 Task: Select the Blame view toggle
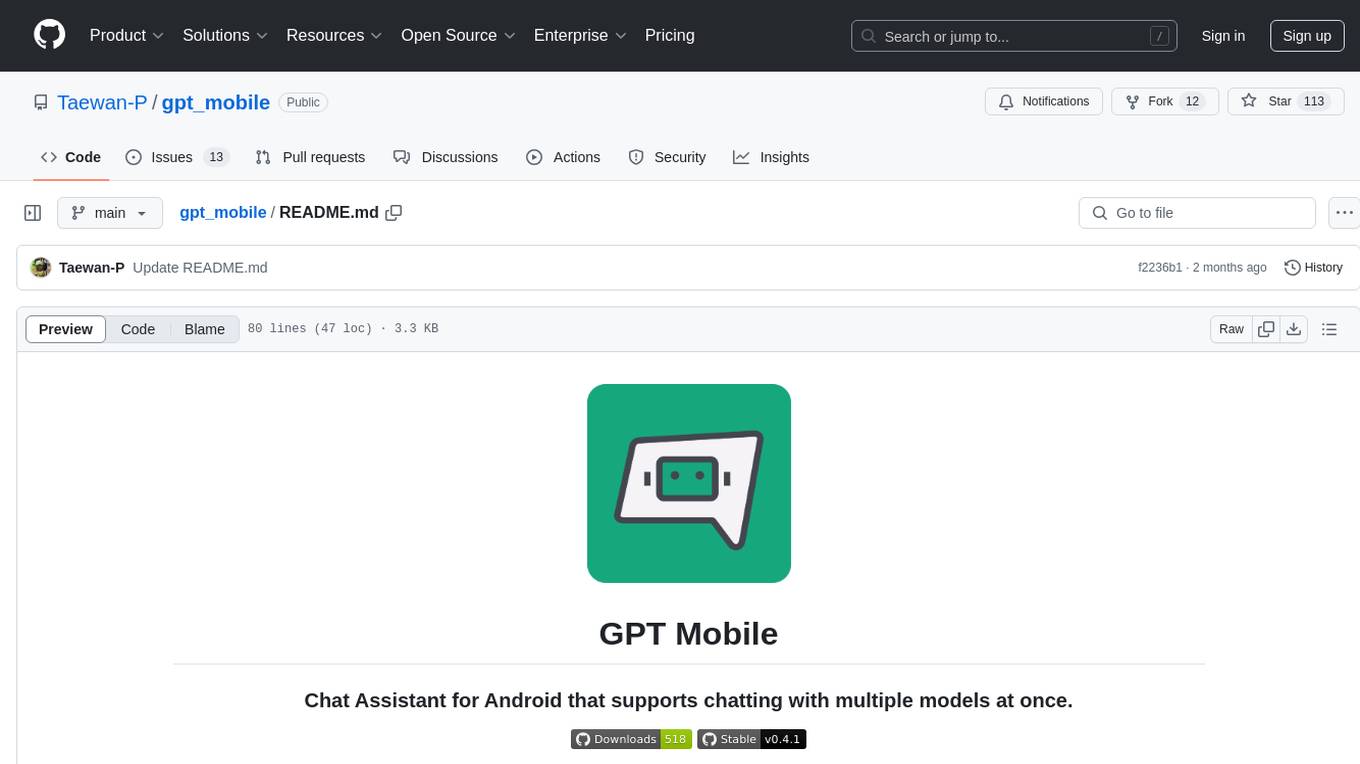(205, 329)
